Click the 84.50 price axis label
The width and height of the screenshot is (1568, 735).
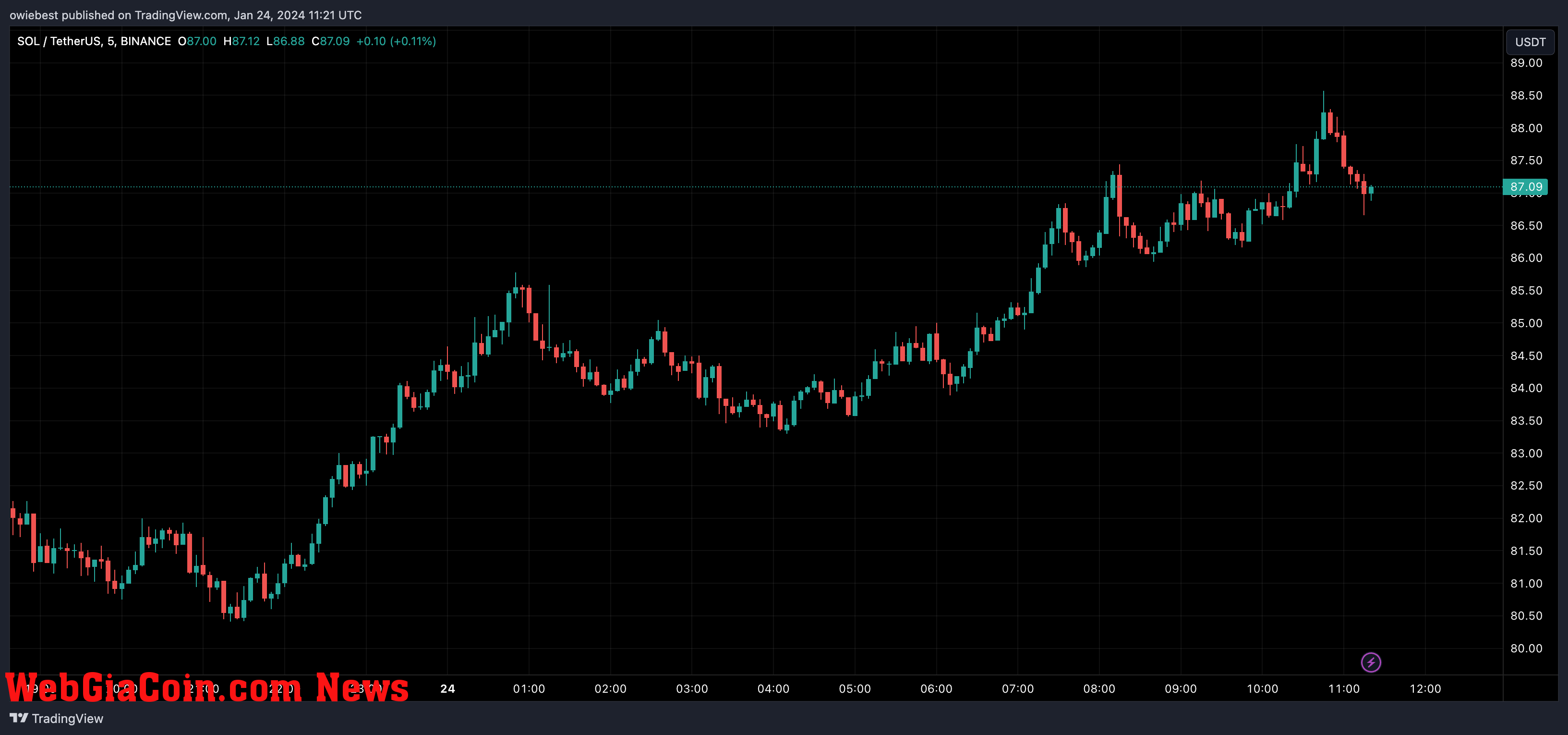[x=1526, y=355]
